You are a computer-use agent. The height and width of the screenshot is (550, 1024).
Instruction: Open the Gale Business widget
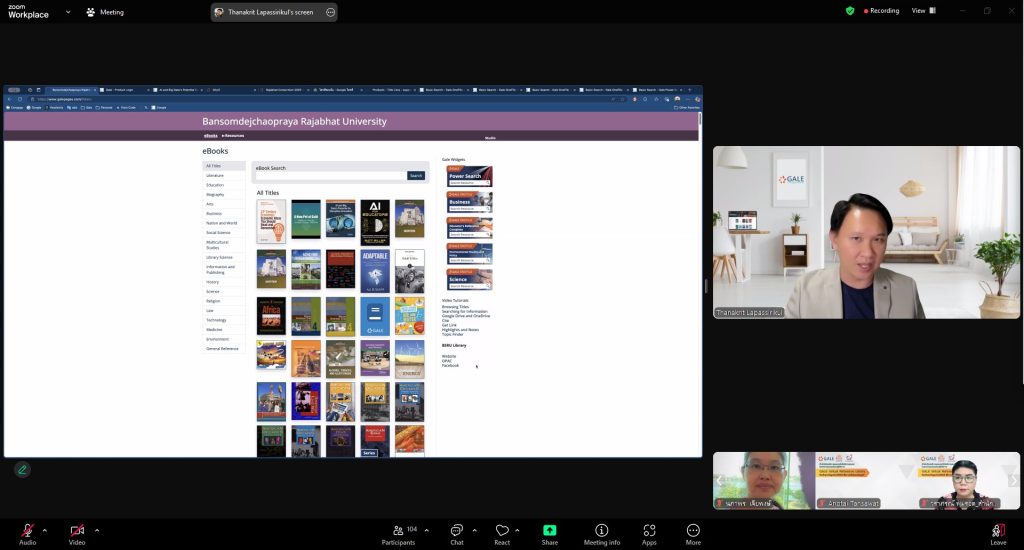coord(470,202)
